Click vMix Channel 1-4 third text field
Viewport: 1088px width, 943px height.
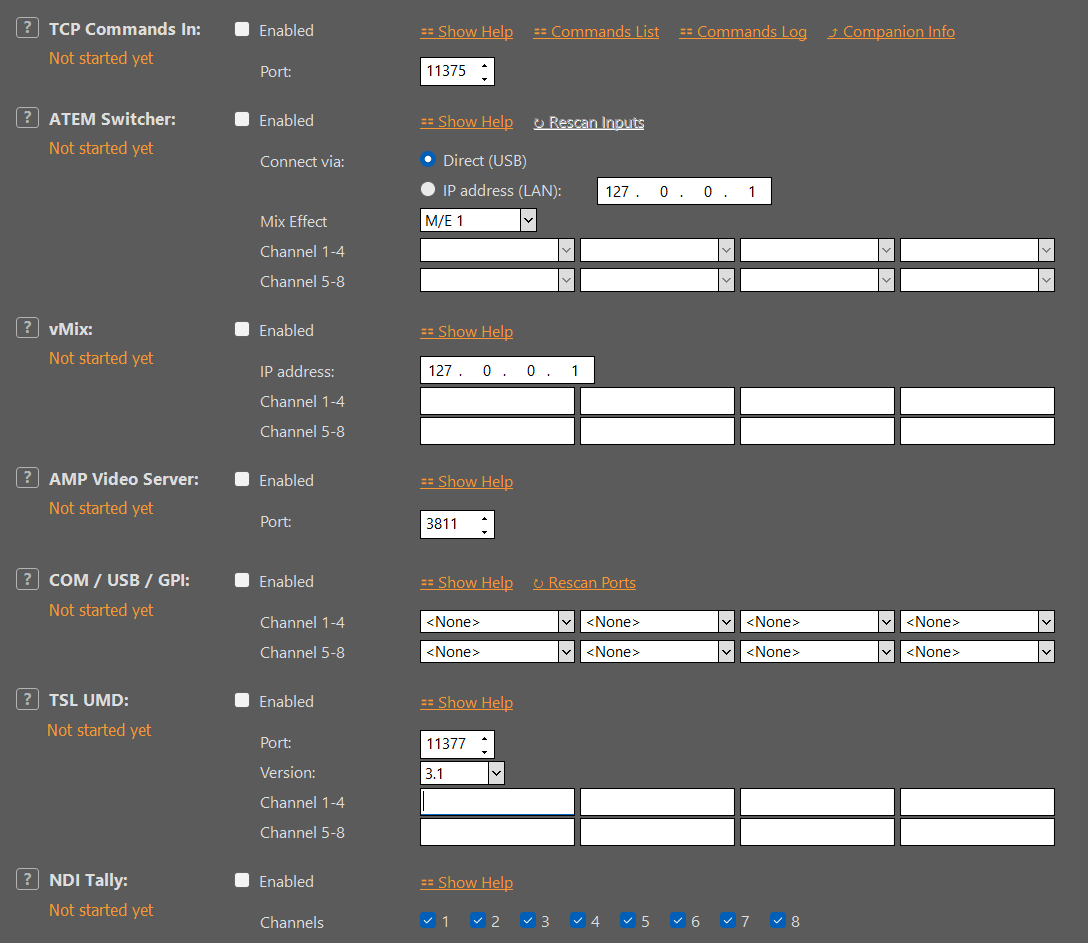[817, 401]
